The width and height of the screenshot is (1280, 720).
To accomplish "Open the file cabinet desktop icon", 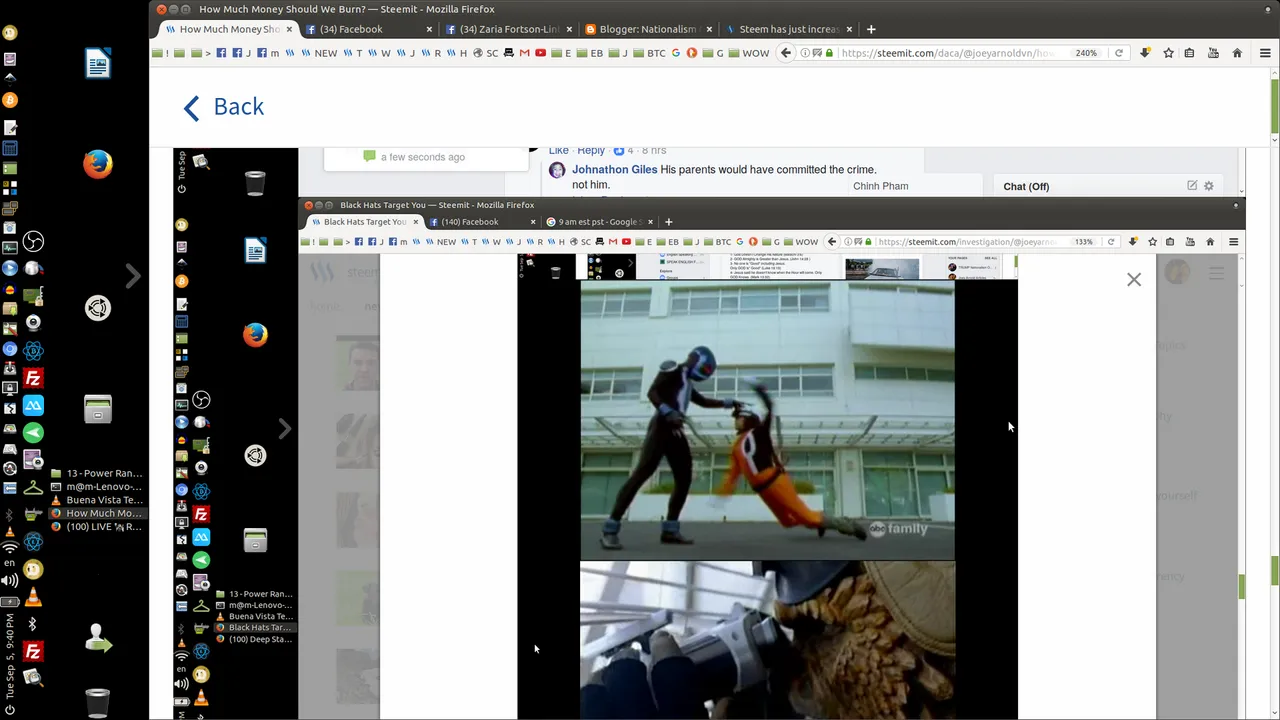I will tap(98, 409).
